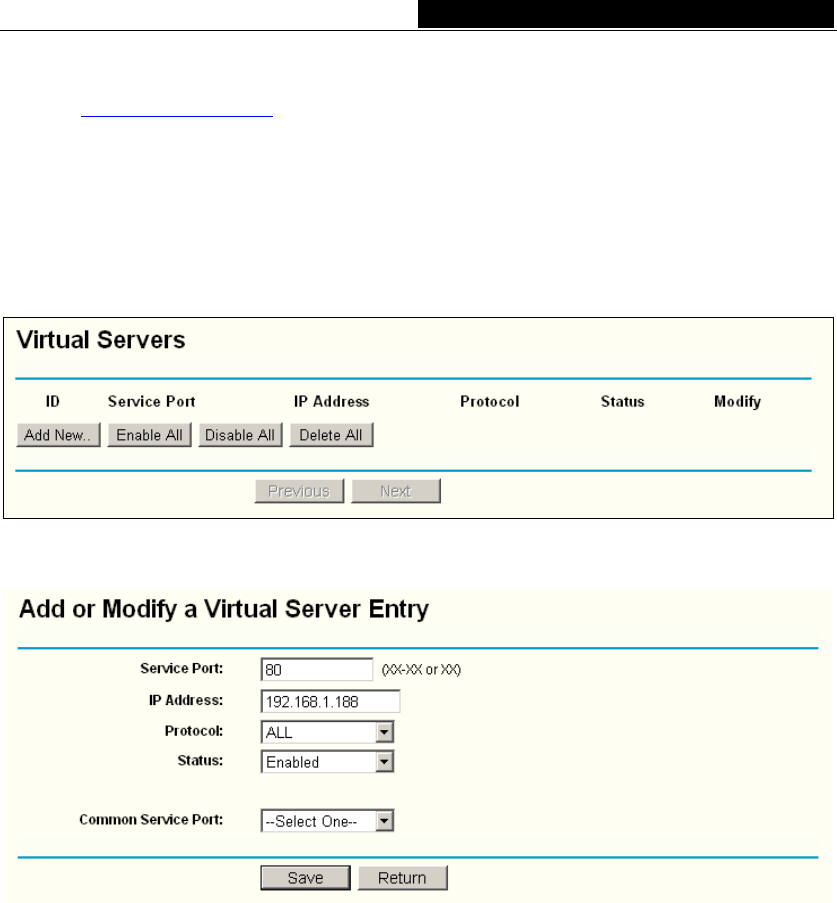
Task: Click the Disable All button
Action: point(240,435)
